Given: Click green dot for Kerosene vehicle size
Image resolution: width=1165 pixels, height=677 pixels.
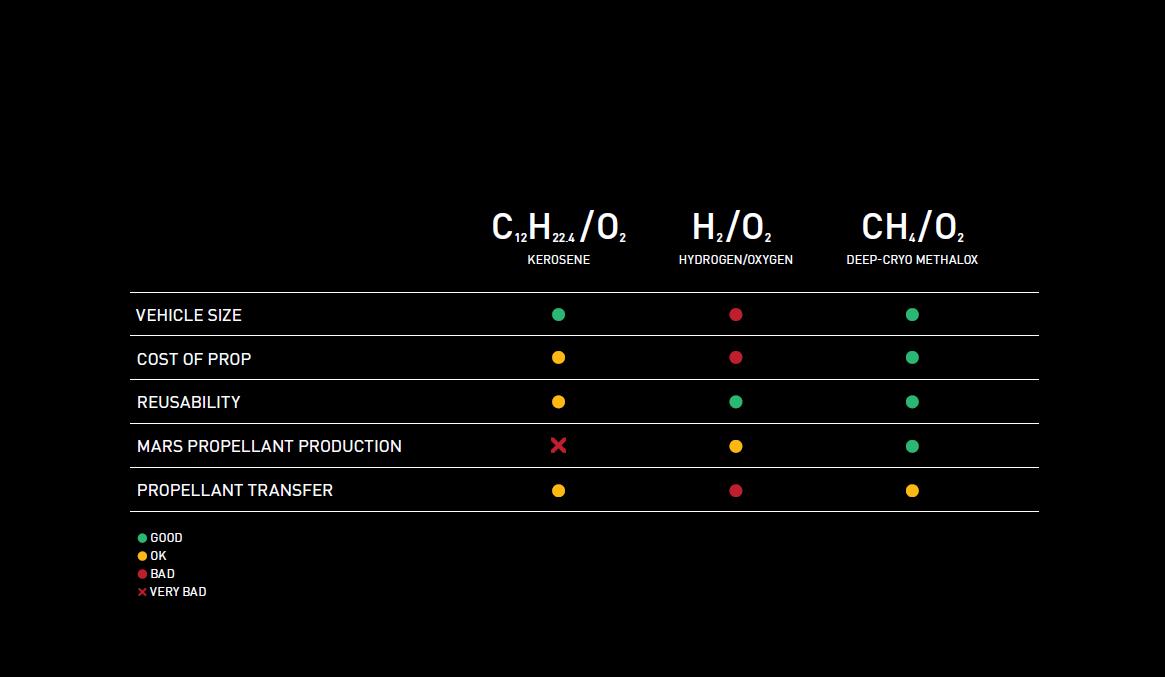Looking at the screenshot, I should [558, 314].
